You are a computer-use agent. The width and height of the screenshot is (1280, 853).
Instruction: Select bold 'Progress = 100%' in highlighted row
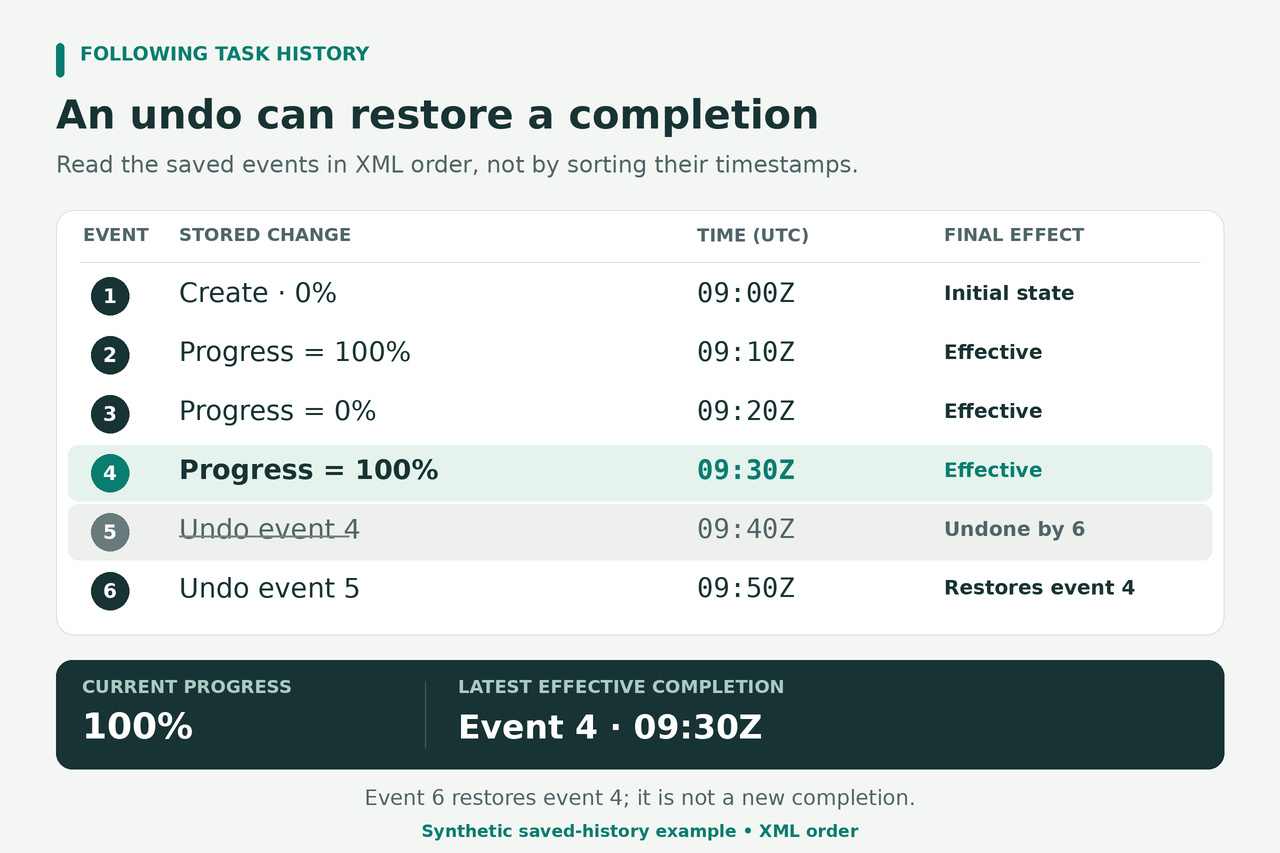[309, 470]
